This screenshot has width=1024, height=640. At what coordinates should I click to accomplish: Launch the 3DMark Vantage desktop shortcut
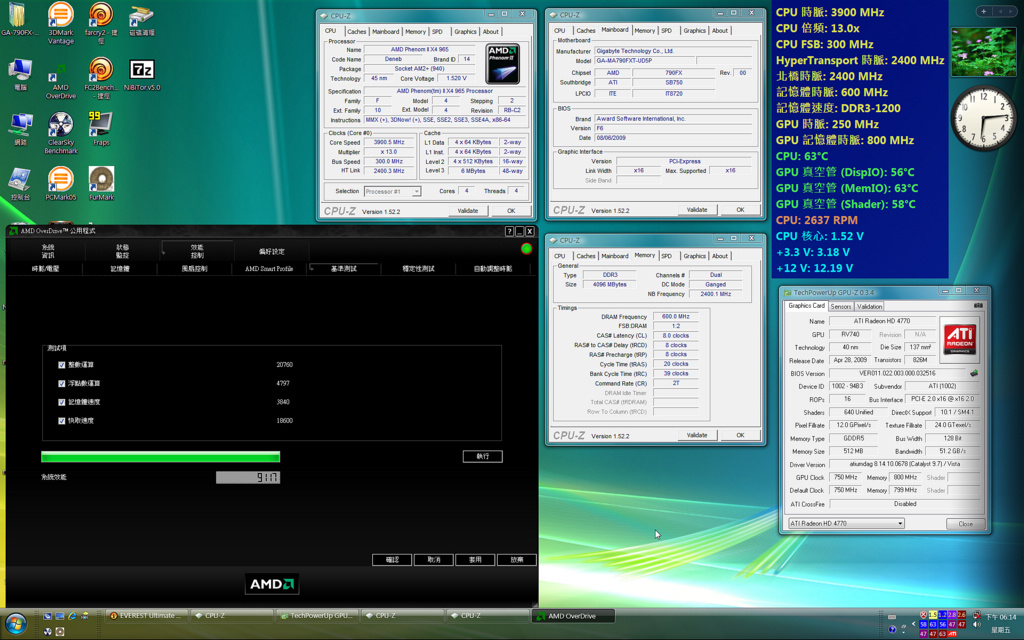(x=61, y=24)
